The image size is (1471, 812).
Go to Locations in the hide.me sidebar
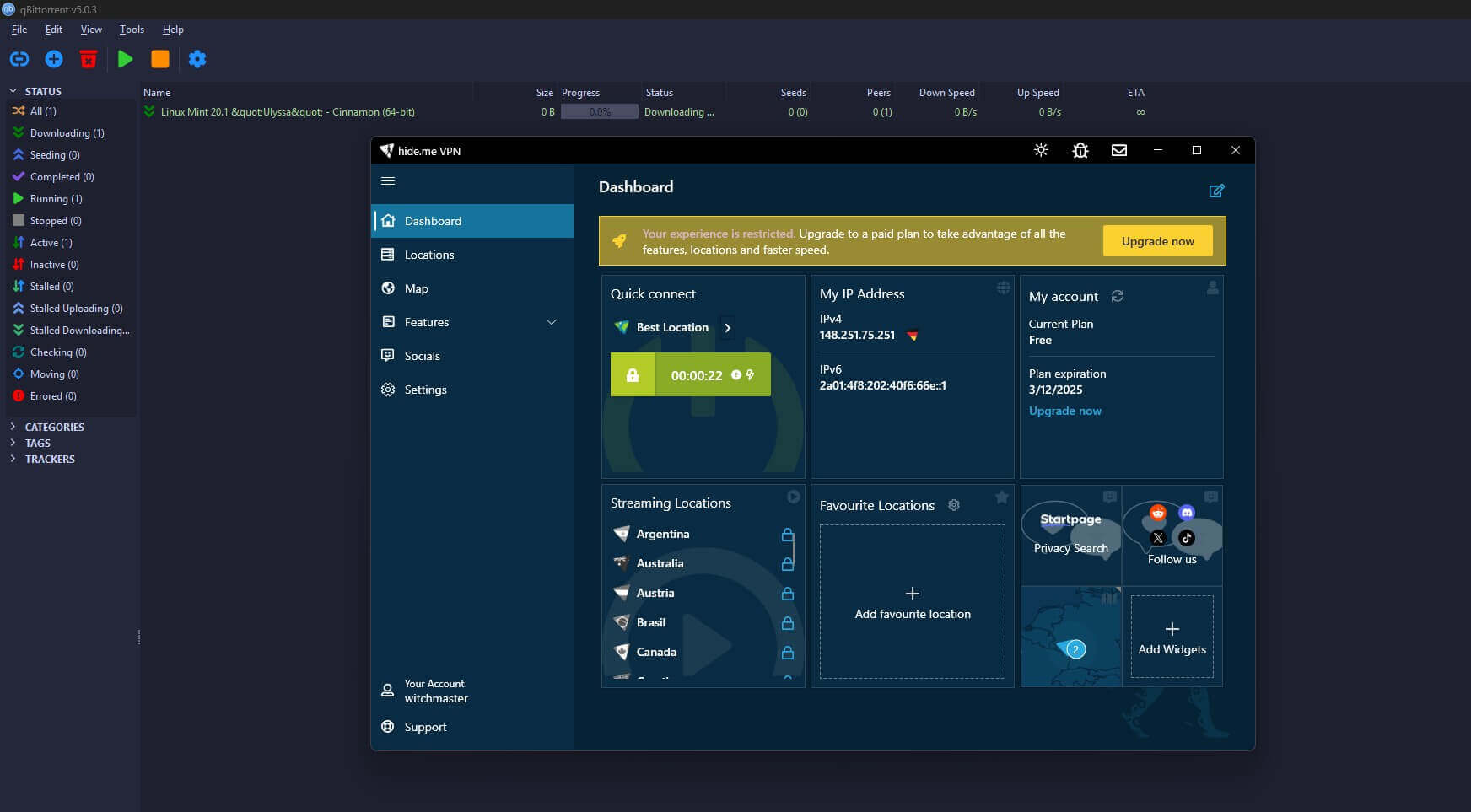pyautogui.click(x=472, y=255)
